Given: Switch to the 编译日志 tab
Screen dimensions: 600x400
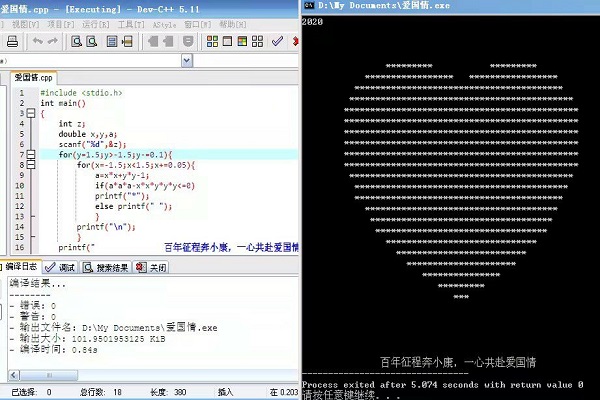Looking at the screenshot, I should [20, 266].
